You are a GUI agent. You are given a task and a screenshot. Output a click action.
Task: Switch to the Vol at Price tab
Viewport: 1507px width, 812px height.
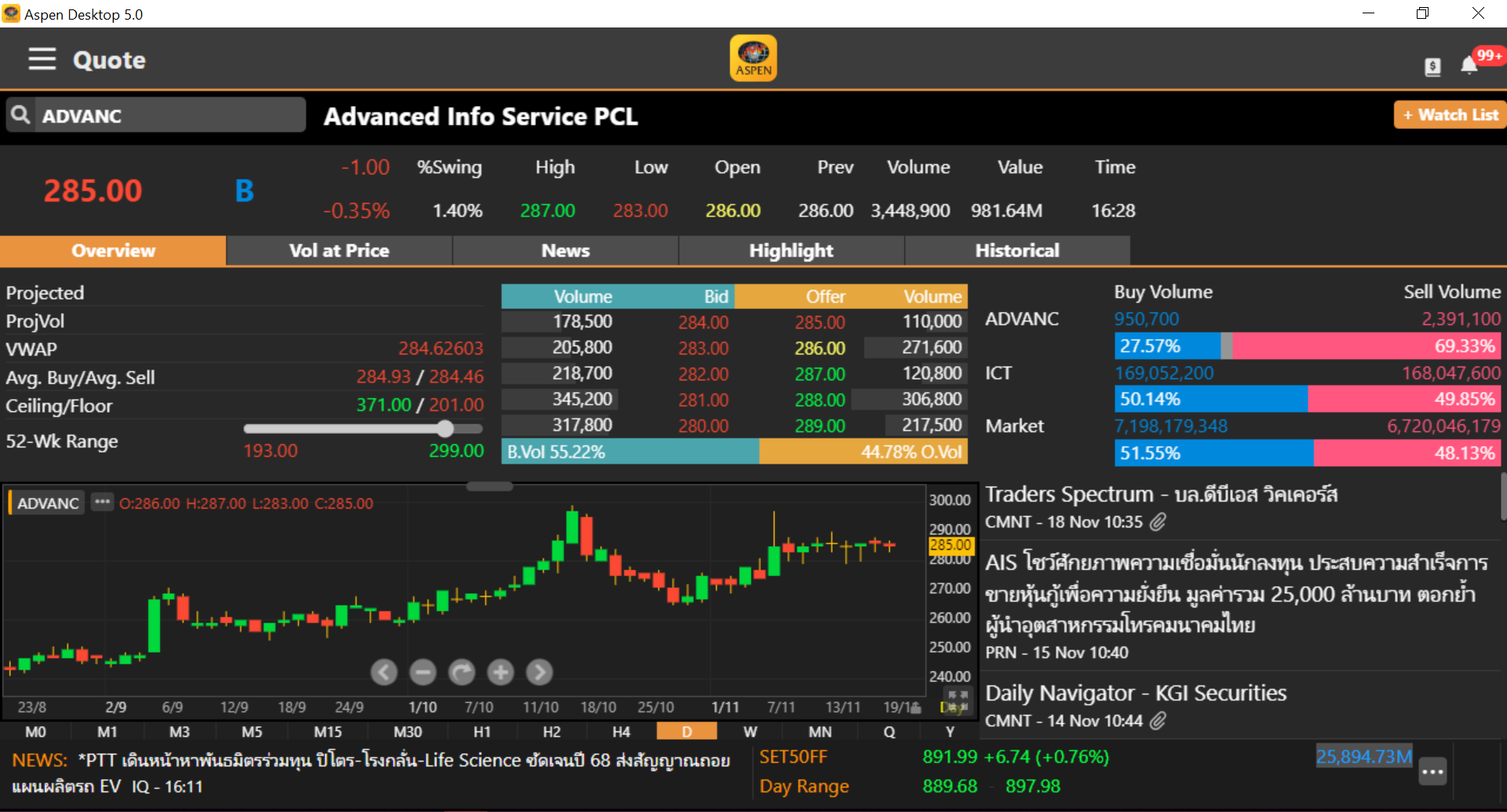(339, 250)
